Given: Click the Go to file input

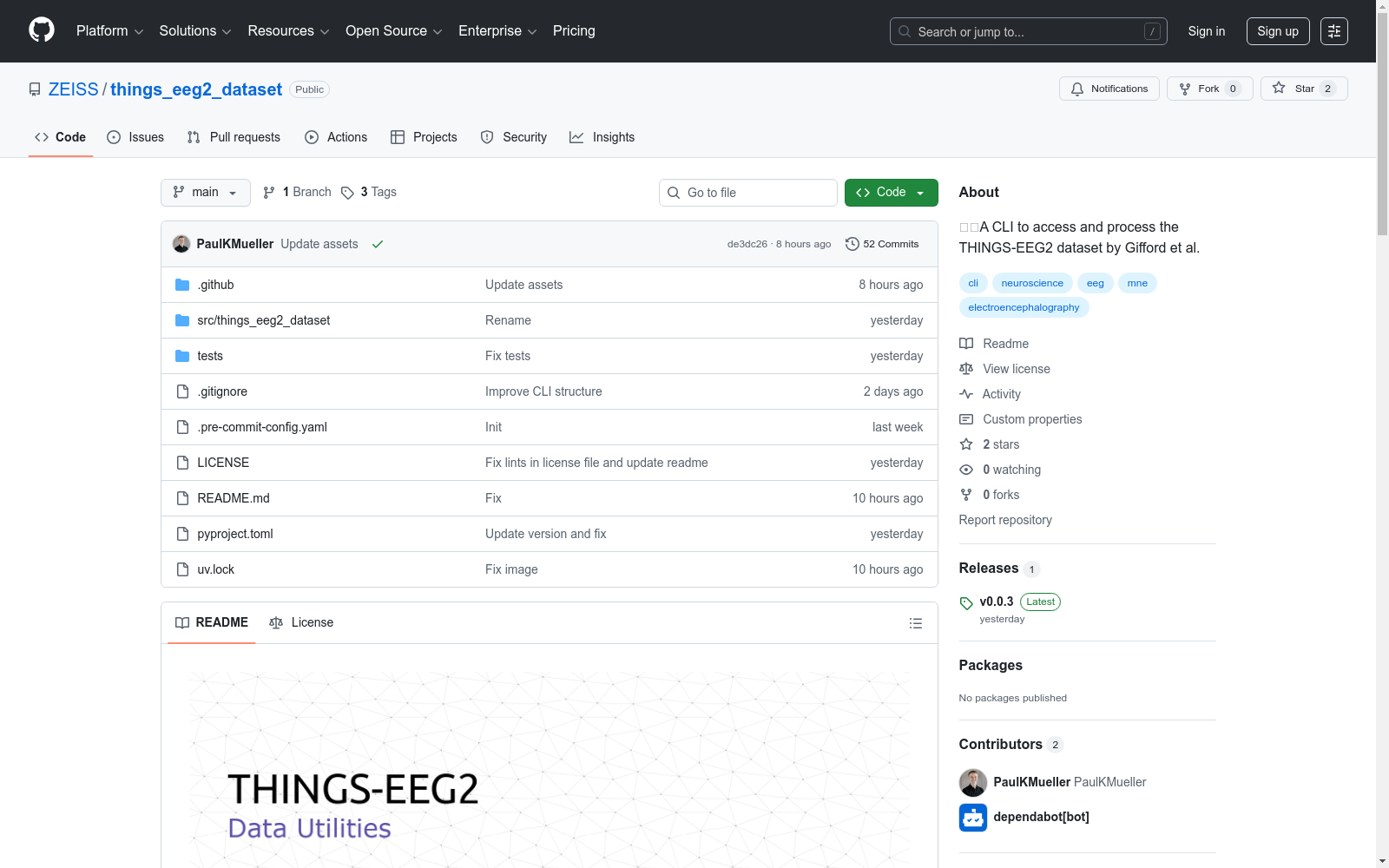Looking at the screenshot, I should point(748,193).
